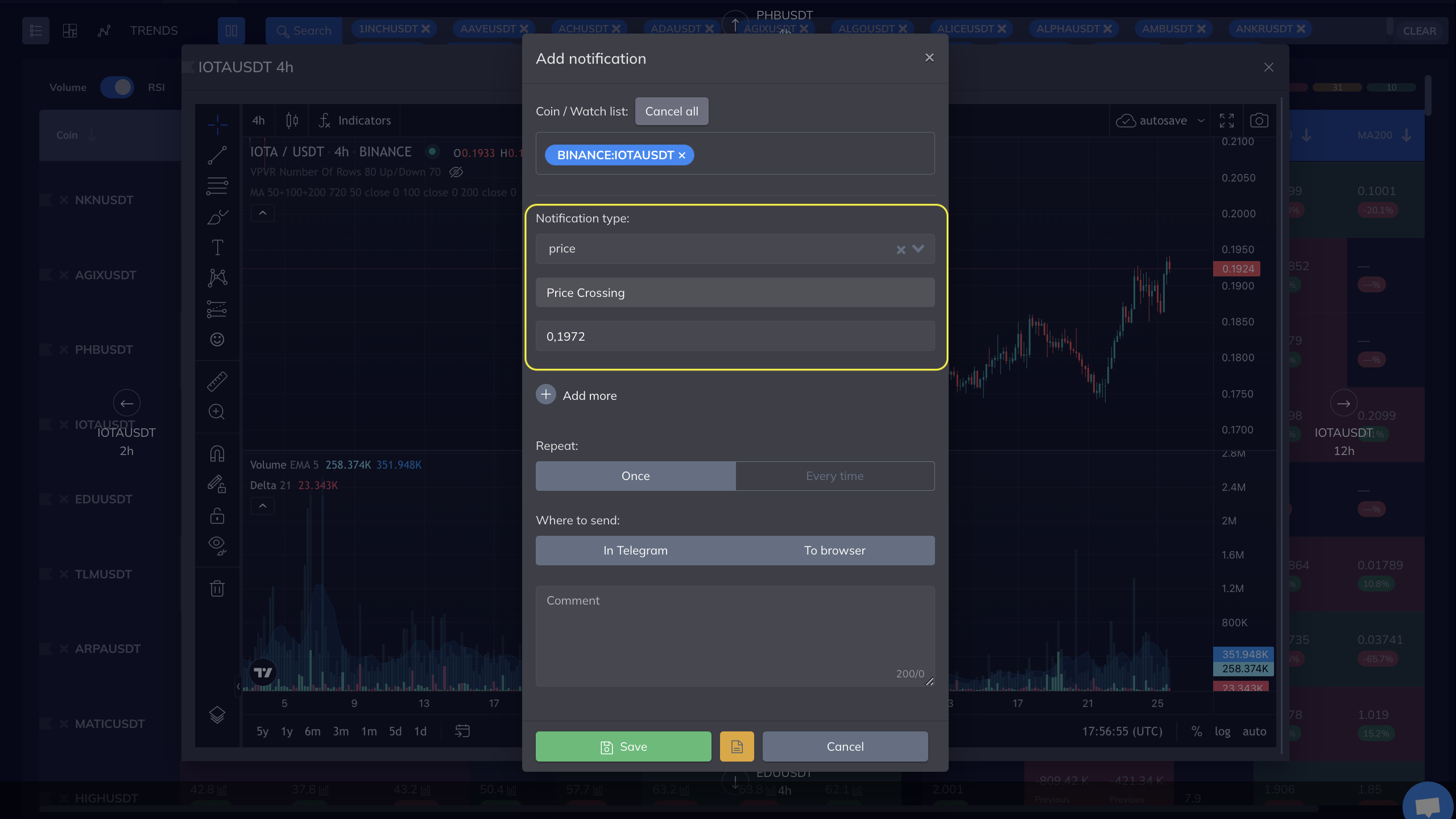This screenshot has height=819, width=1456.
Task: Select the Text annotation tool
Action: pos(217,247)
